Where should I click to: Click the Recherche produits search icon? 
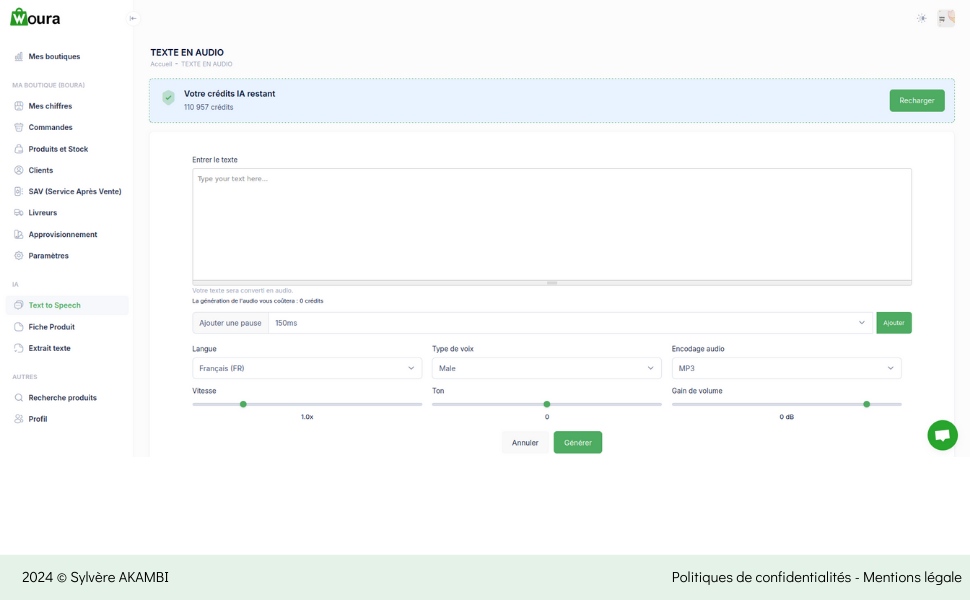tap(19, 398)
